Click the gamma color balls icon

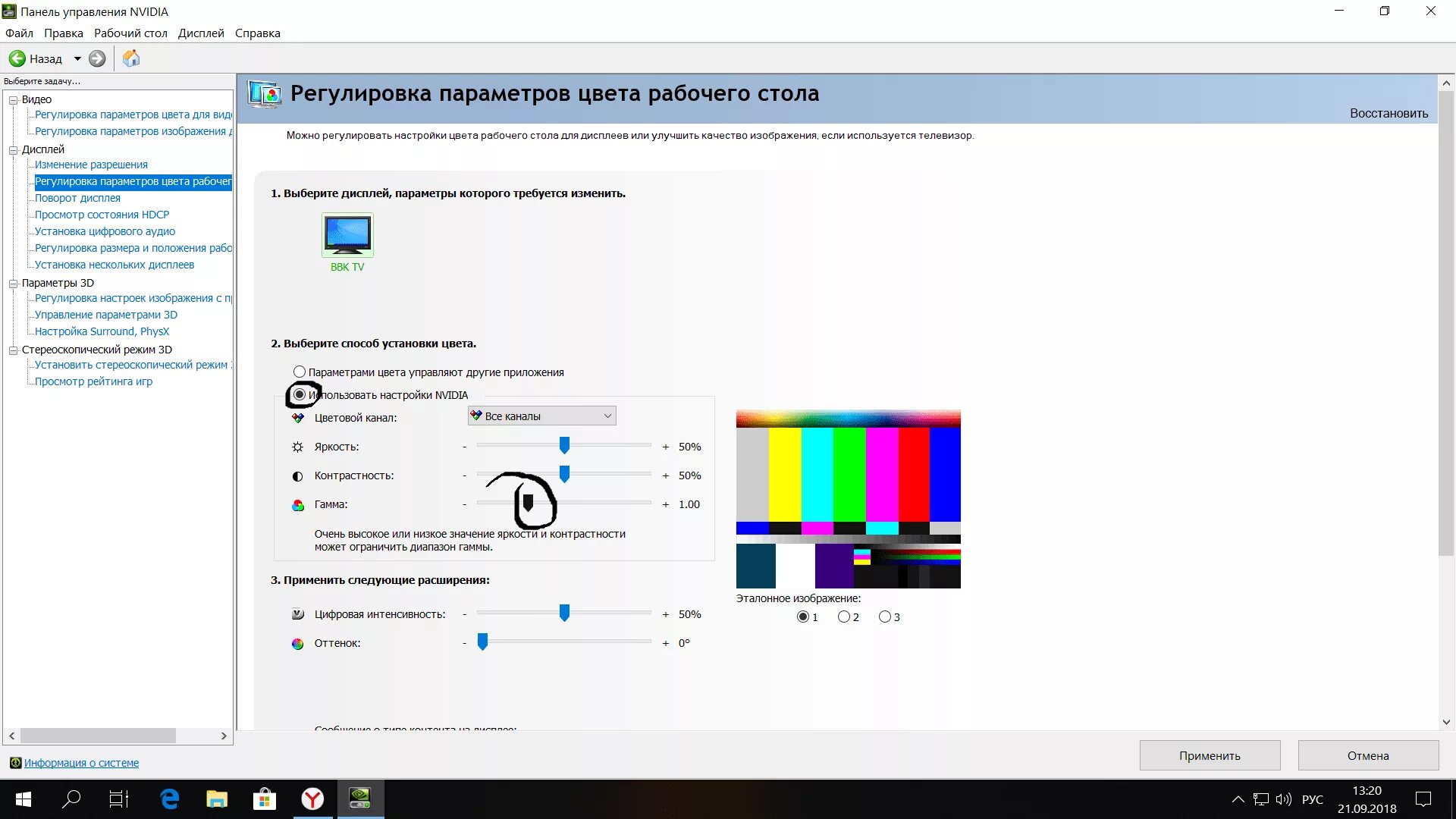click(x=297, y=504)
